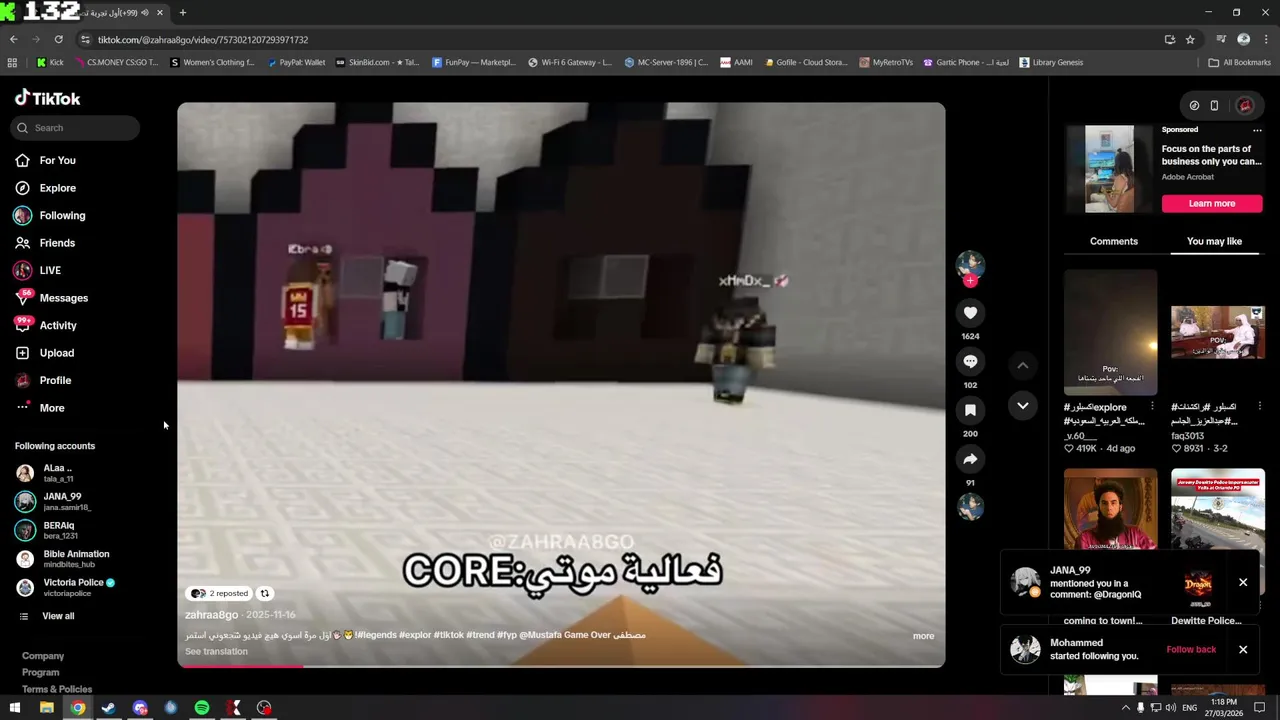Image resolution: width=1280 pixels, height=720 pixels.
Task: Click the Get Coins icon
Action: (x=1194, y=105)
